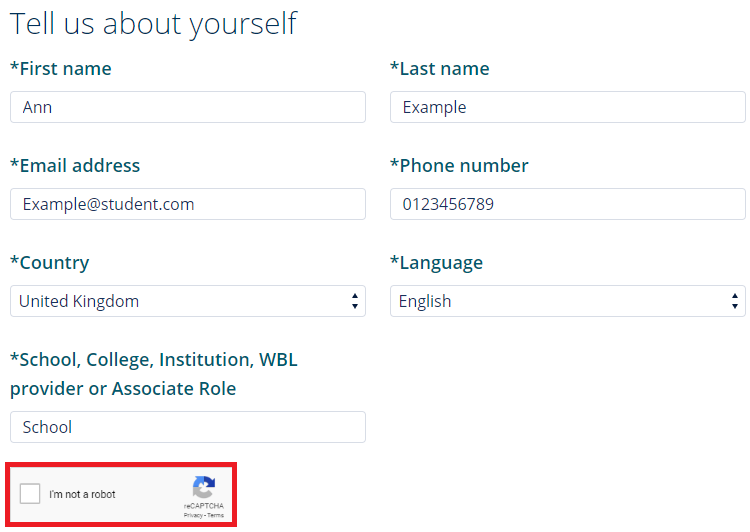Click the First name label
The height and width of the screenshot is (532, 750).
61,69
